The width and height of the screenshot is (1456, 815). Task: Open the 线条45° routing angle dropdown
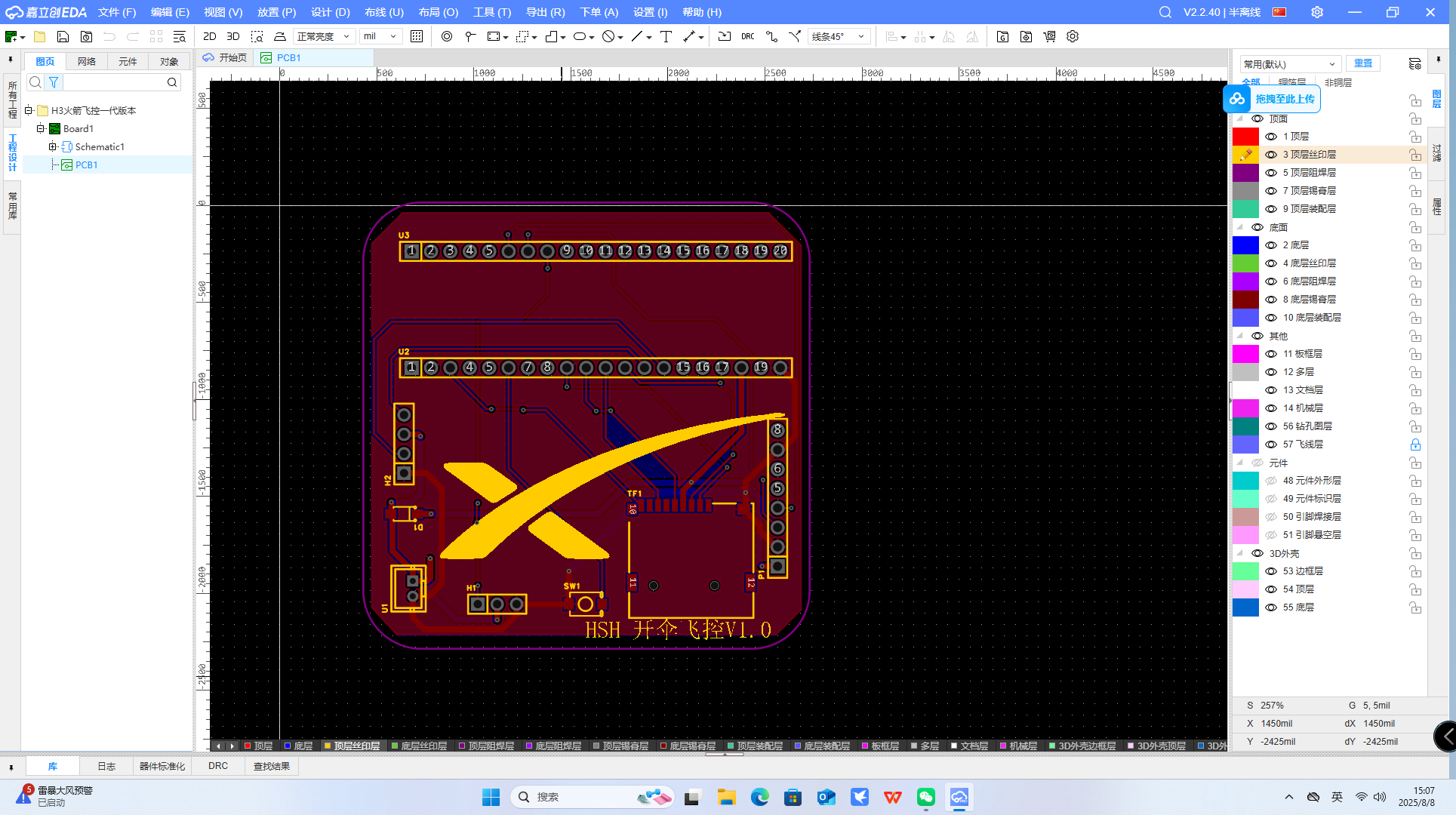pos(839,36)
